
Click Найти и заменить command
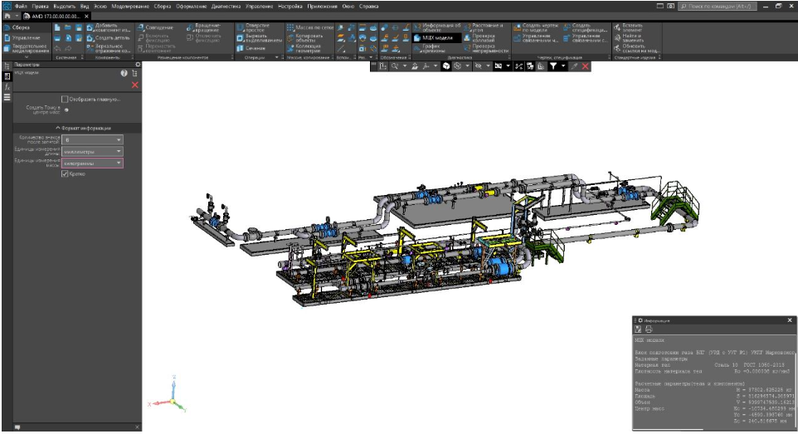tap(628, 38)
